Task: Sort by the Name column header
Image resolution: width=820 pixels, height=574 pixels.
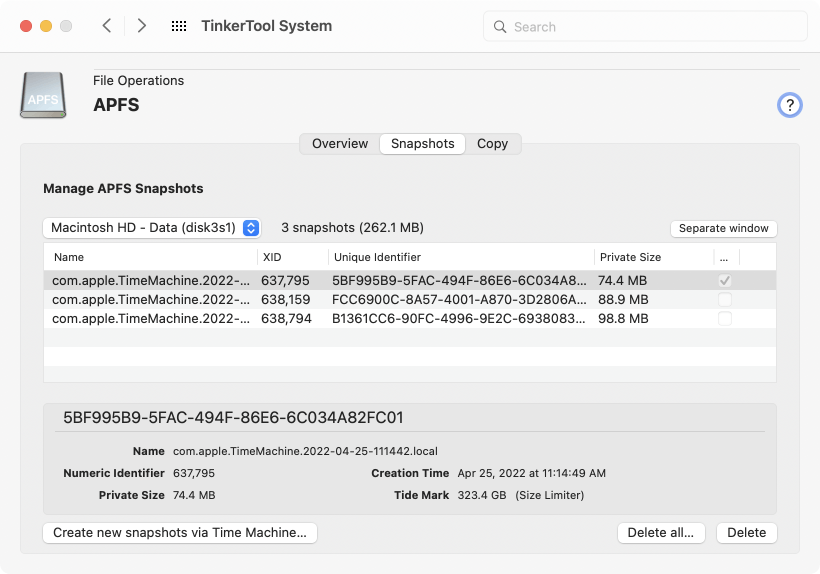Action: tap(151, 257)
